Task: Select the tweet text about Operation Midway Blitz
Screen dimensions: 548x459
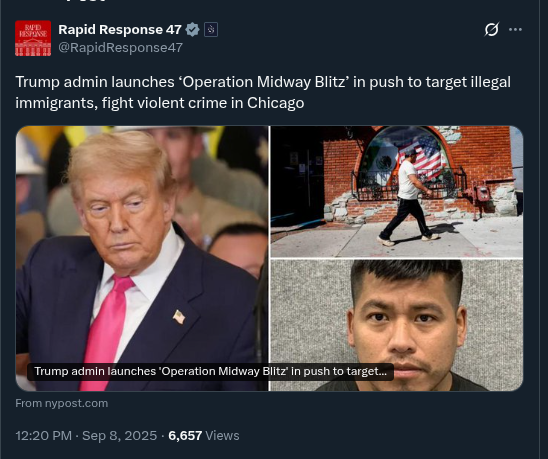Action: pyautogui.click(x=263, y=92)
